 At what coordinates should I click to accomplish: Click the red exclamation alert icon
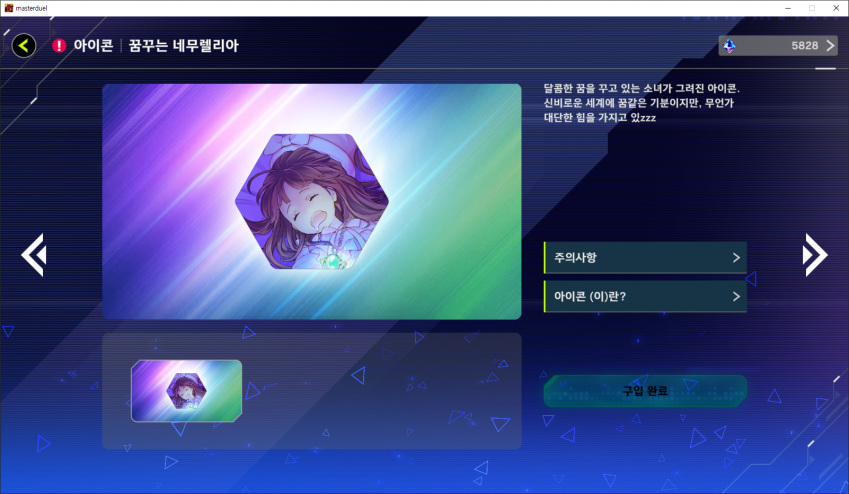(x=59, y=46)
